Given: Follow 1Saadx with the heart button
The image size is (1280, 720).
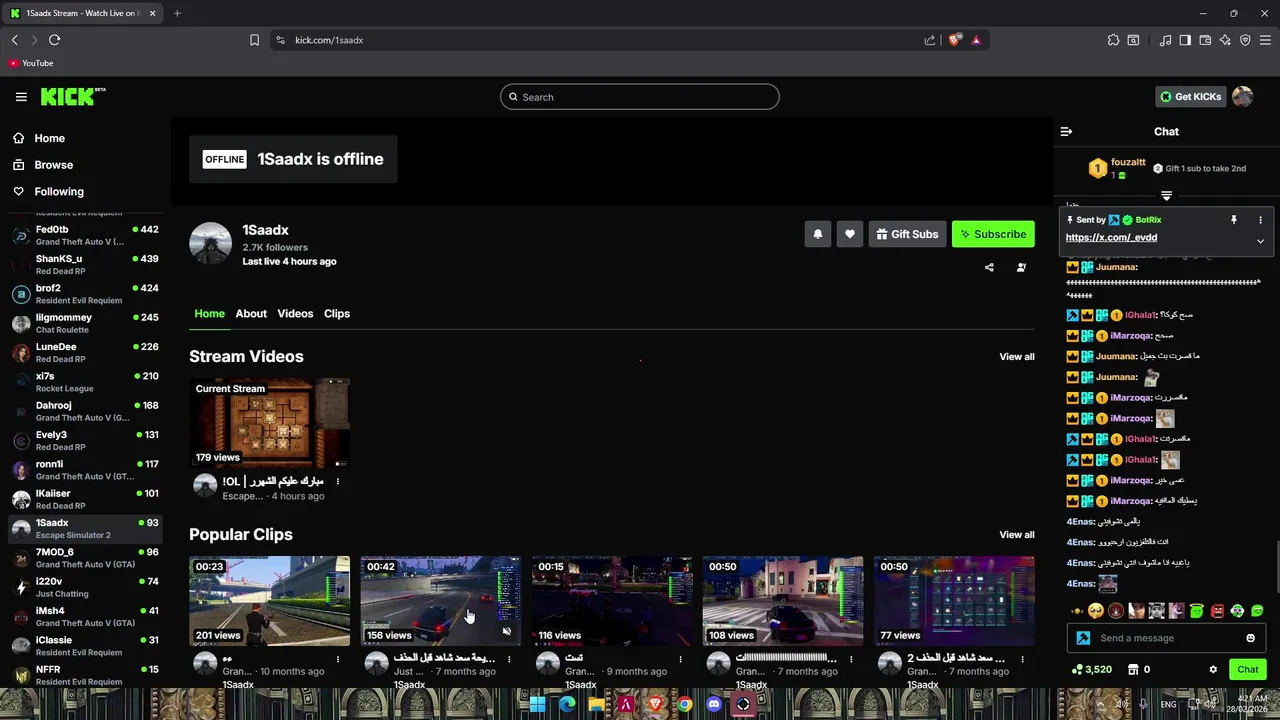Looking at the screenshot, I should pos(849,234).
